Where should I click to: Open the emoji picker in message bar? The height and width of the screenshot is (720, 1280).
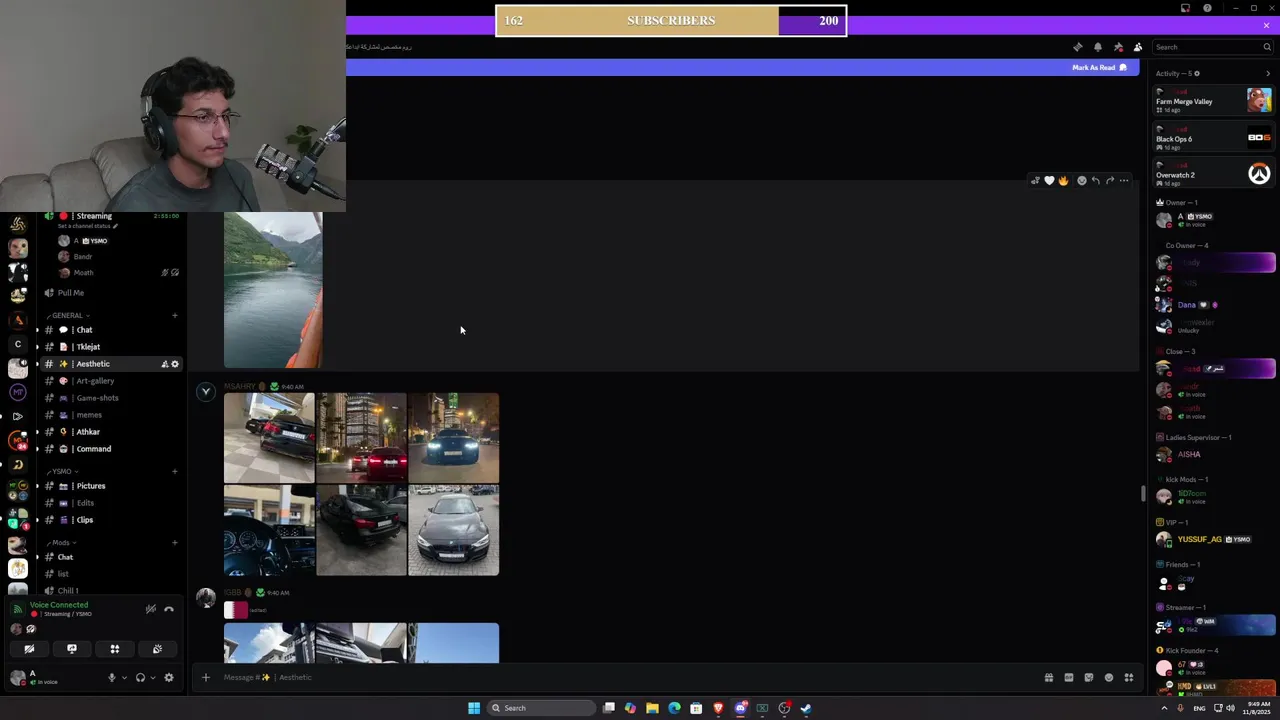click(1108, 677)
